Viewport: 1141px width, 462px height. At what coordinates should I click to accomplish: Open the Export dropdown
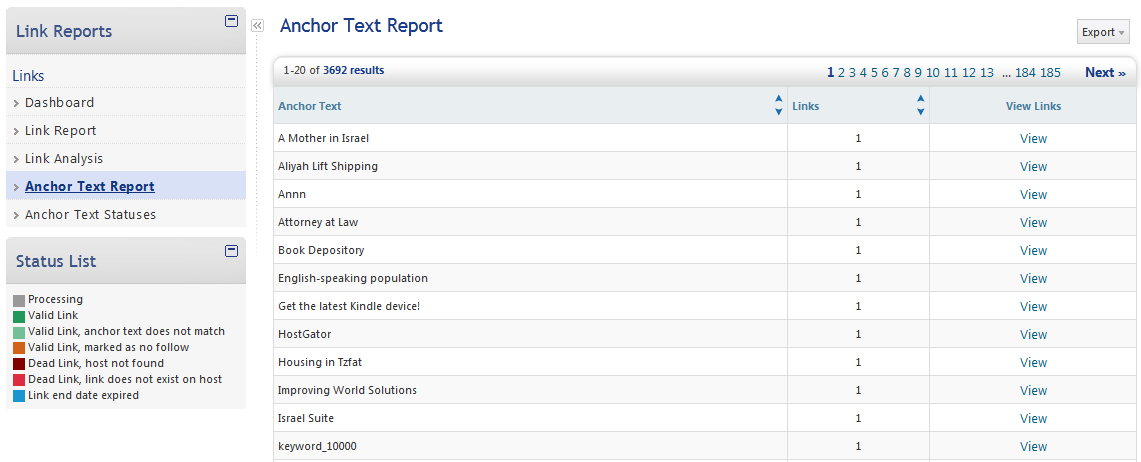(x=1103, y=32)
